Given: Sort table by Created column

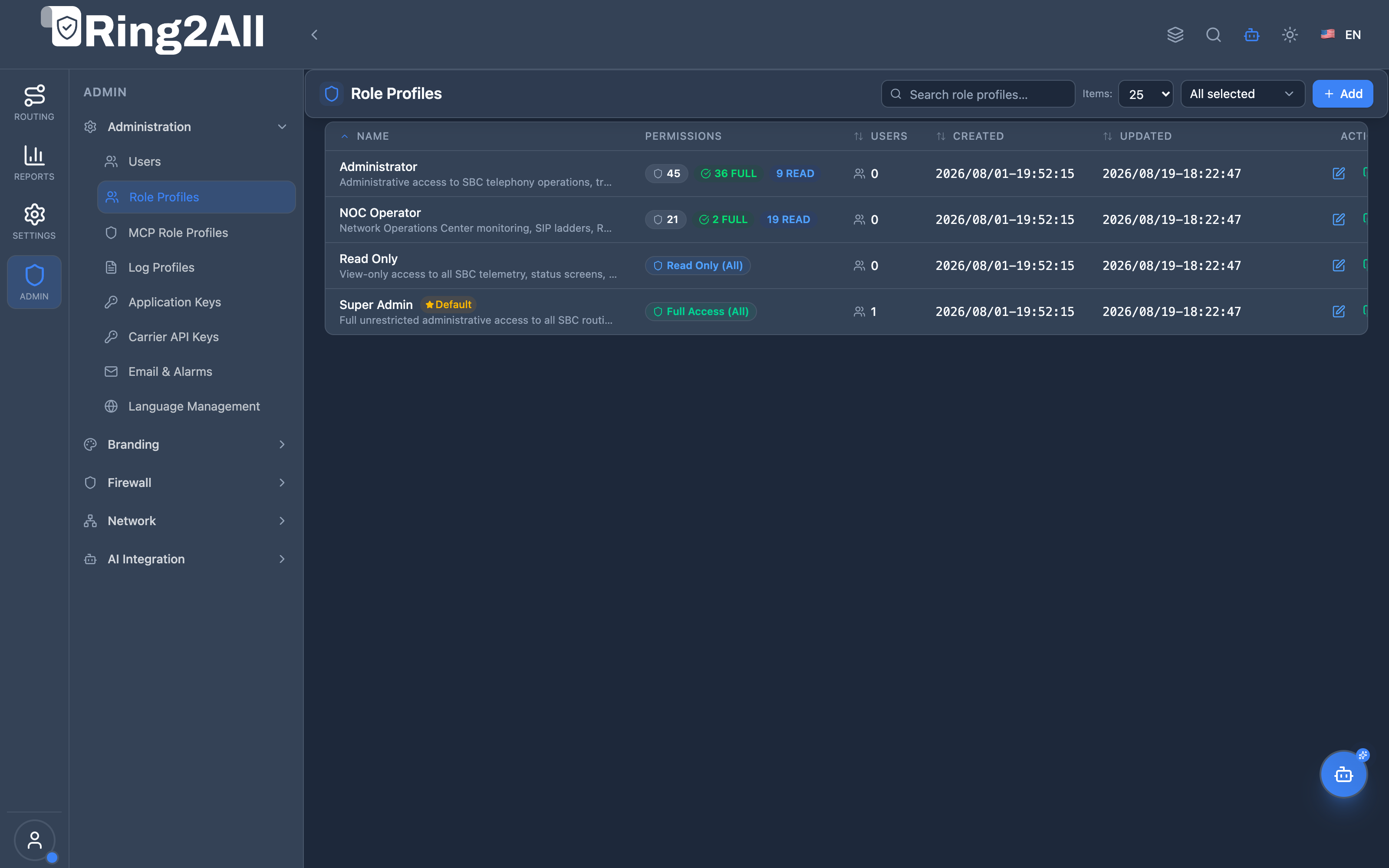Looking at the screenshot, I should [970, 136].
